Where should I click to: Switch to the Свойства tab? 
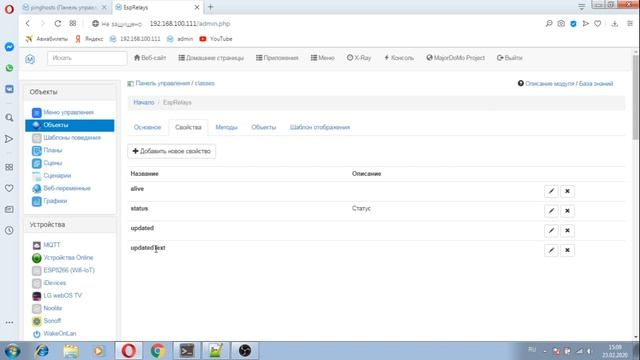pyautogui.click(x=188, y=127)
